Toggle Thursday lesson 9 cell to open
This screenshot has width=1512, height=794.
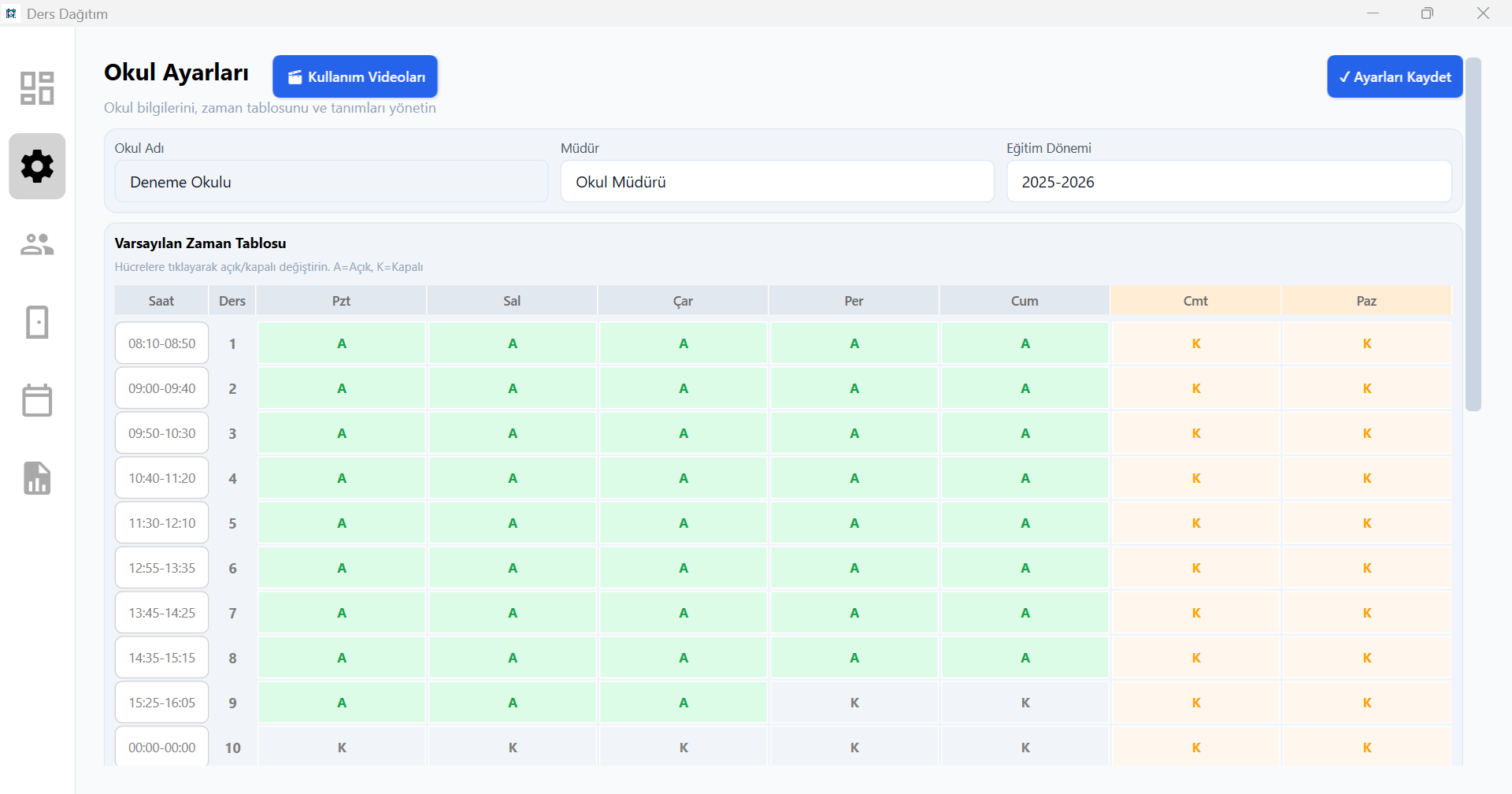pos(854,703)
